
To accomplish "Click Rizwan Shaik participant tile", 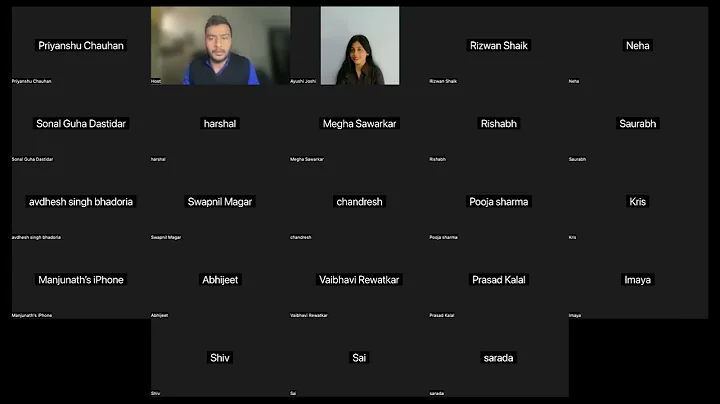I will (x=499, y=45).
